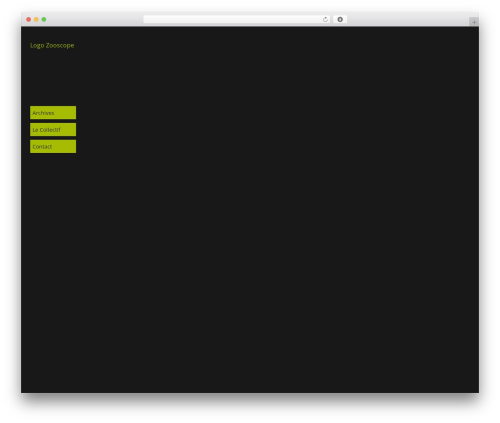Open a new tab with the plus icon
500x423 pixels.
coord(474,22)
